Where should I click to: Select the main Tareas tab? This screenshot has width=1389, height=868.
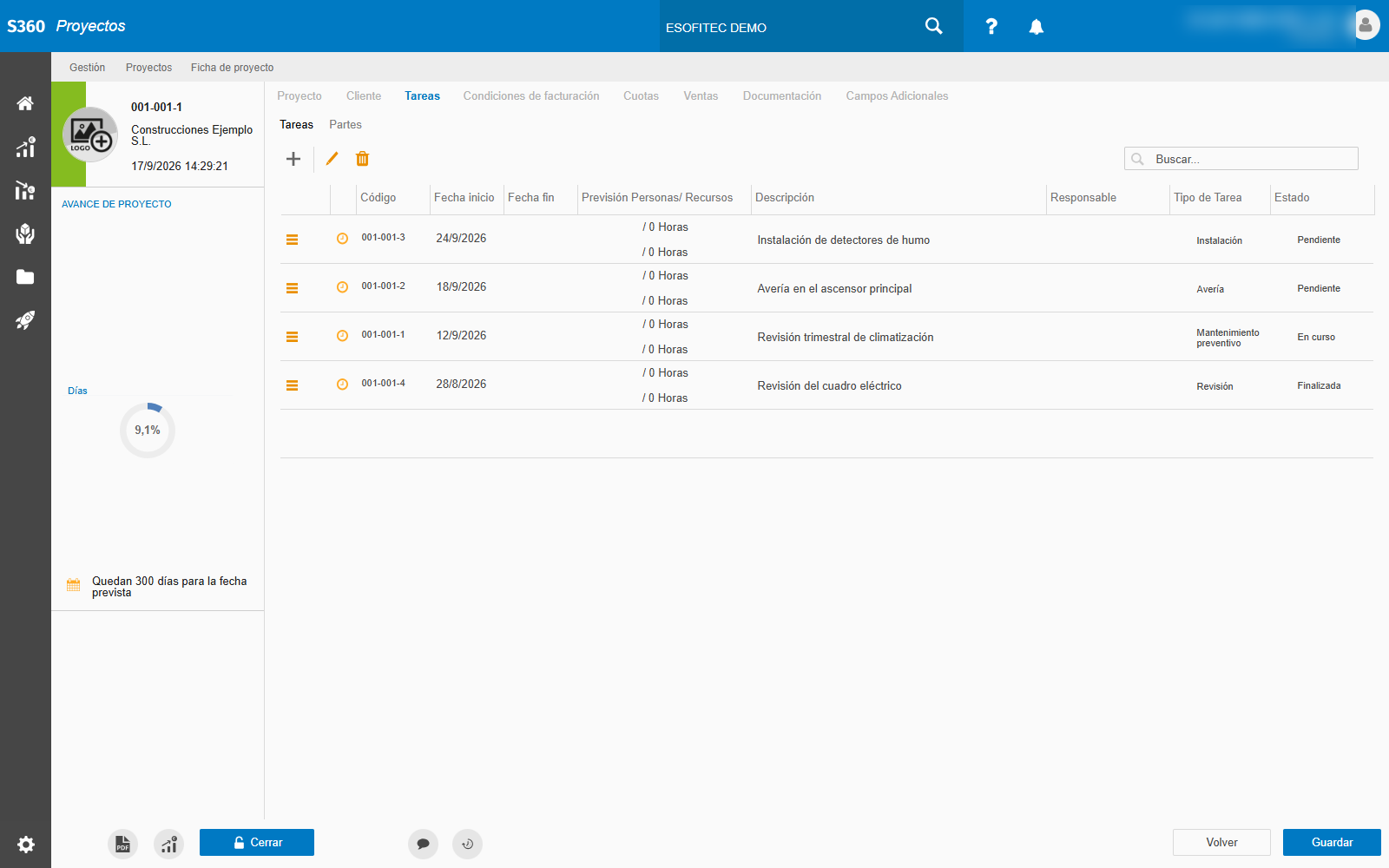coord(422,96)
